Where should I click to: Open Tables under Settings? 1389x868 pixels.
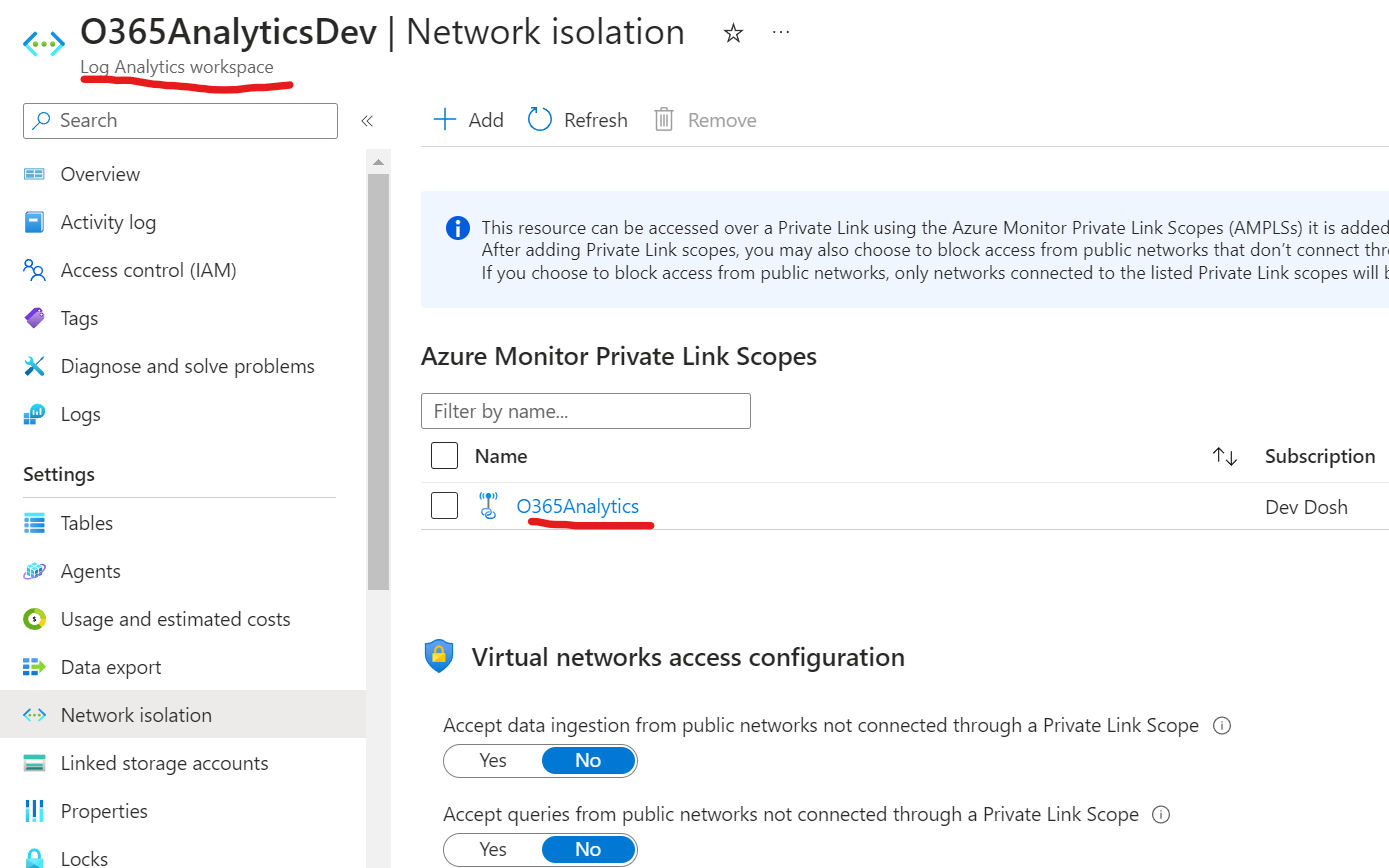(x=87, y=523)
